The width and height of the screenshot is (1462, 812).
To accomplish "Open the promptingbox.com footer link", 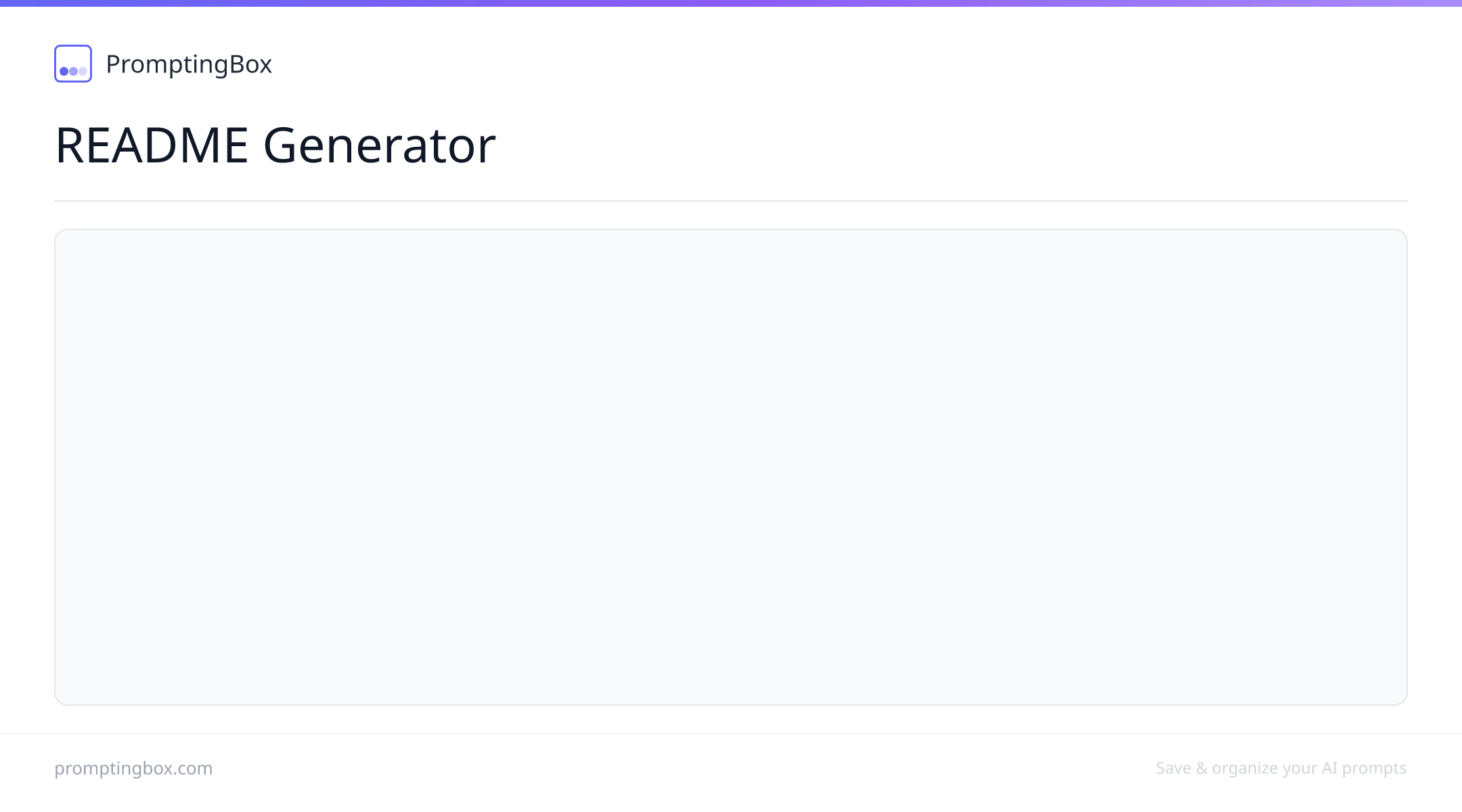I will (x=133, y=768).
